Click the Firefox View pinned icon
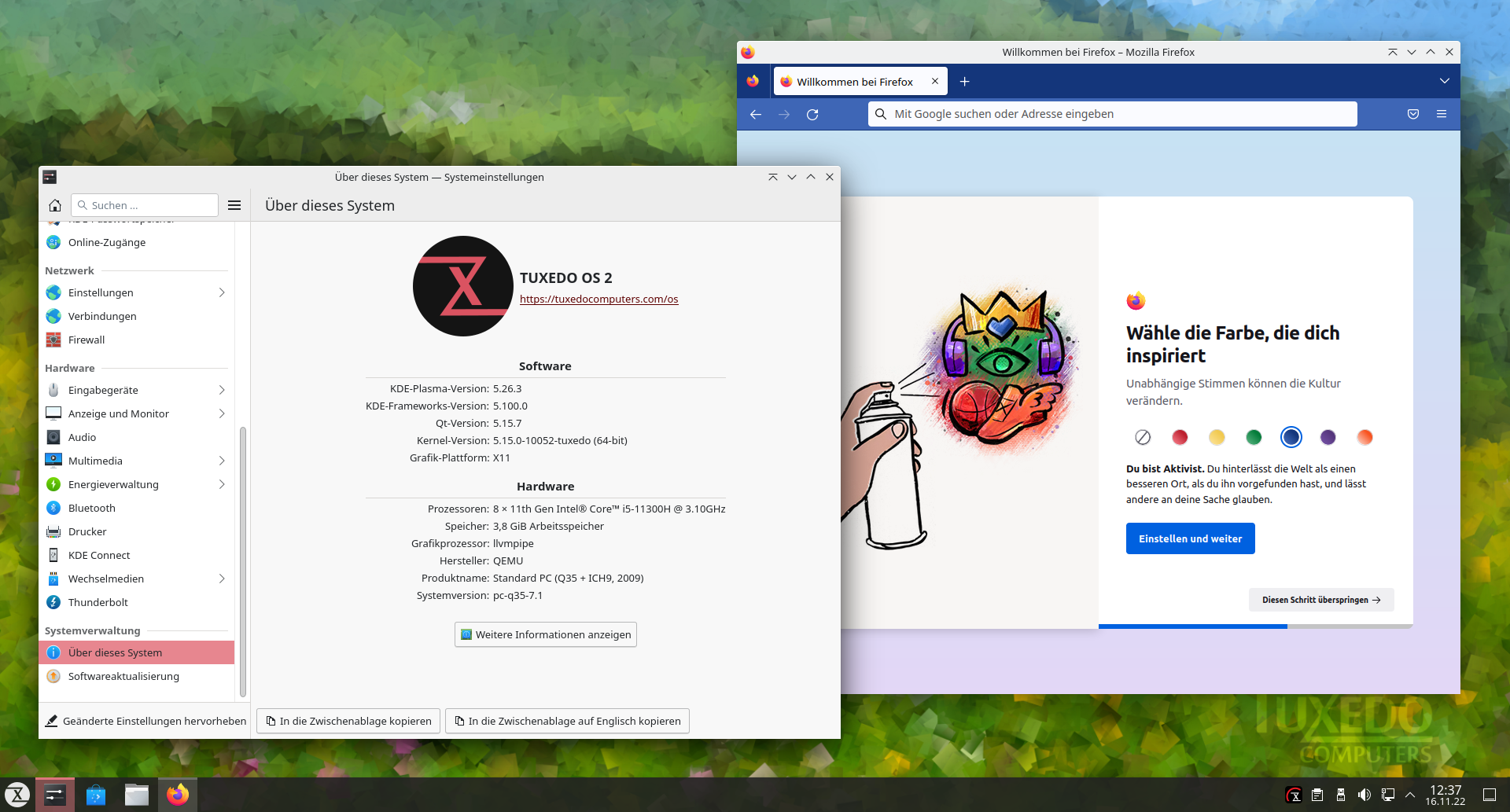The image size is (1510, 812). coord(753,81)
